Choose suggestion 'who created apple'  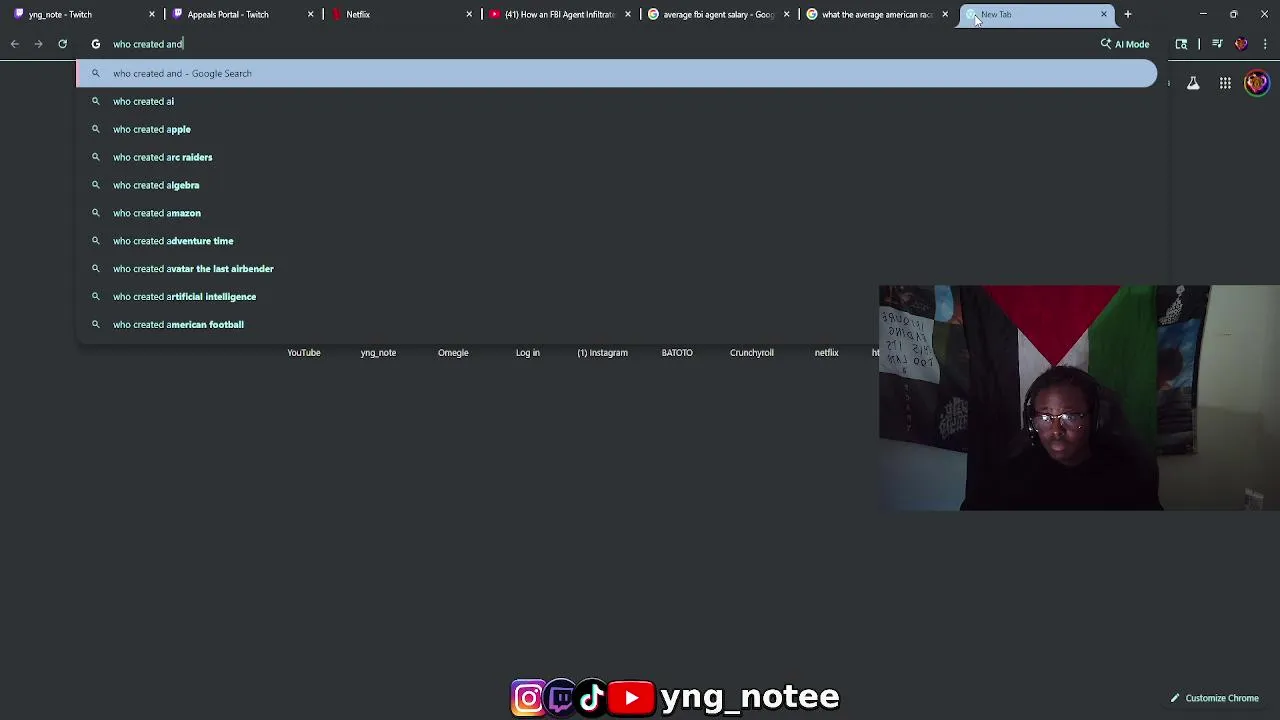pos(616,129)
